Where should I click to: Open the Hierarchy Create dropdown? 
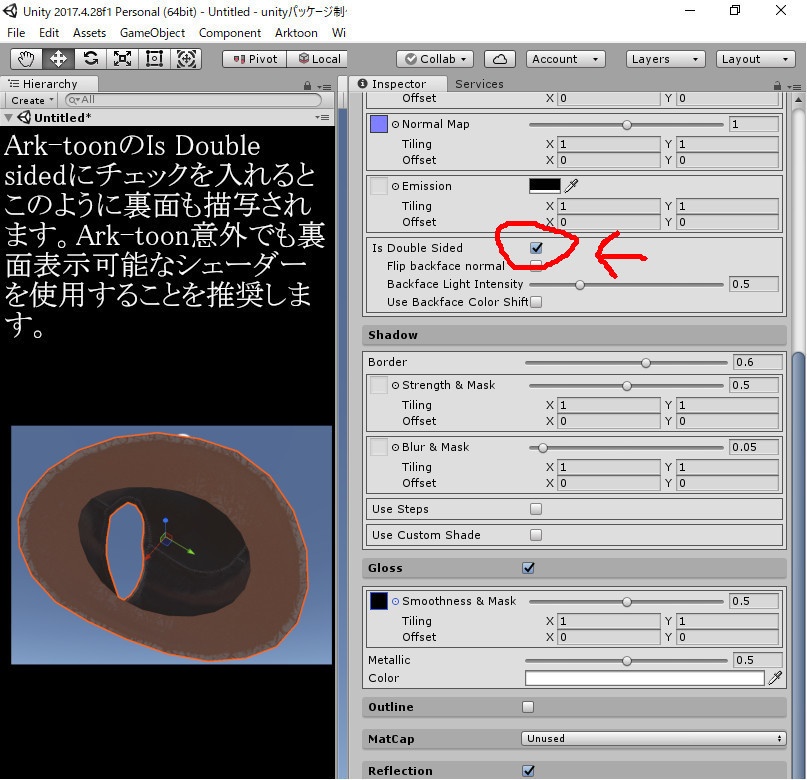[32, 100]
